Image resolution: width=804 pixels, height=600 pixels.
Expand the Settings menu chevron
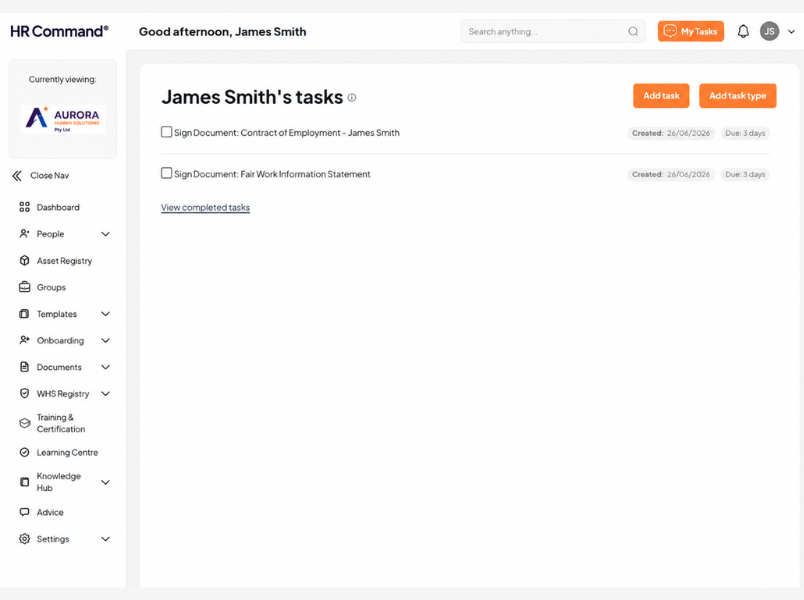coord(106,539)
